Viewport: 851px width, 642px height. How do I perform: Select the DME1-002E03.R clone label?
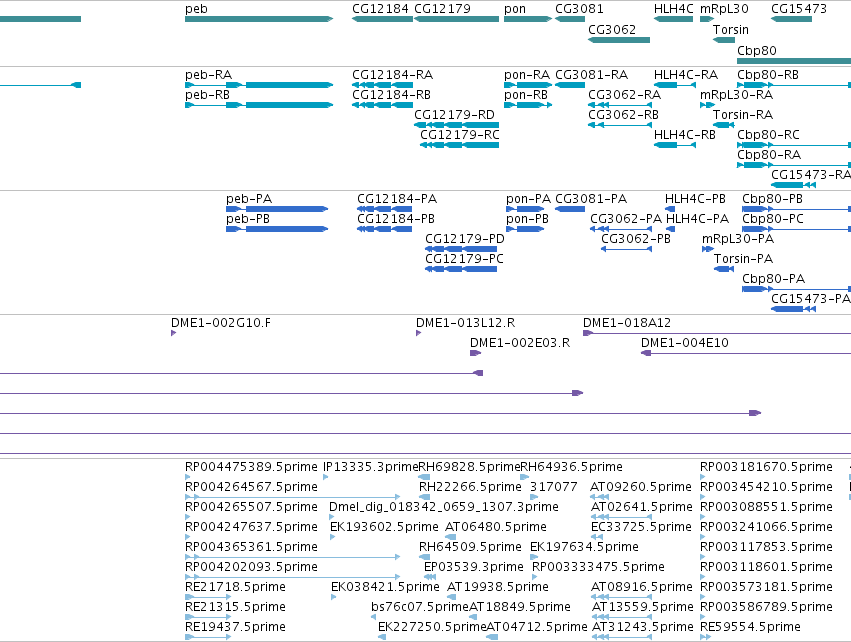pos(520,343)
